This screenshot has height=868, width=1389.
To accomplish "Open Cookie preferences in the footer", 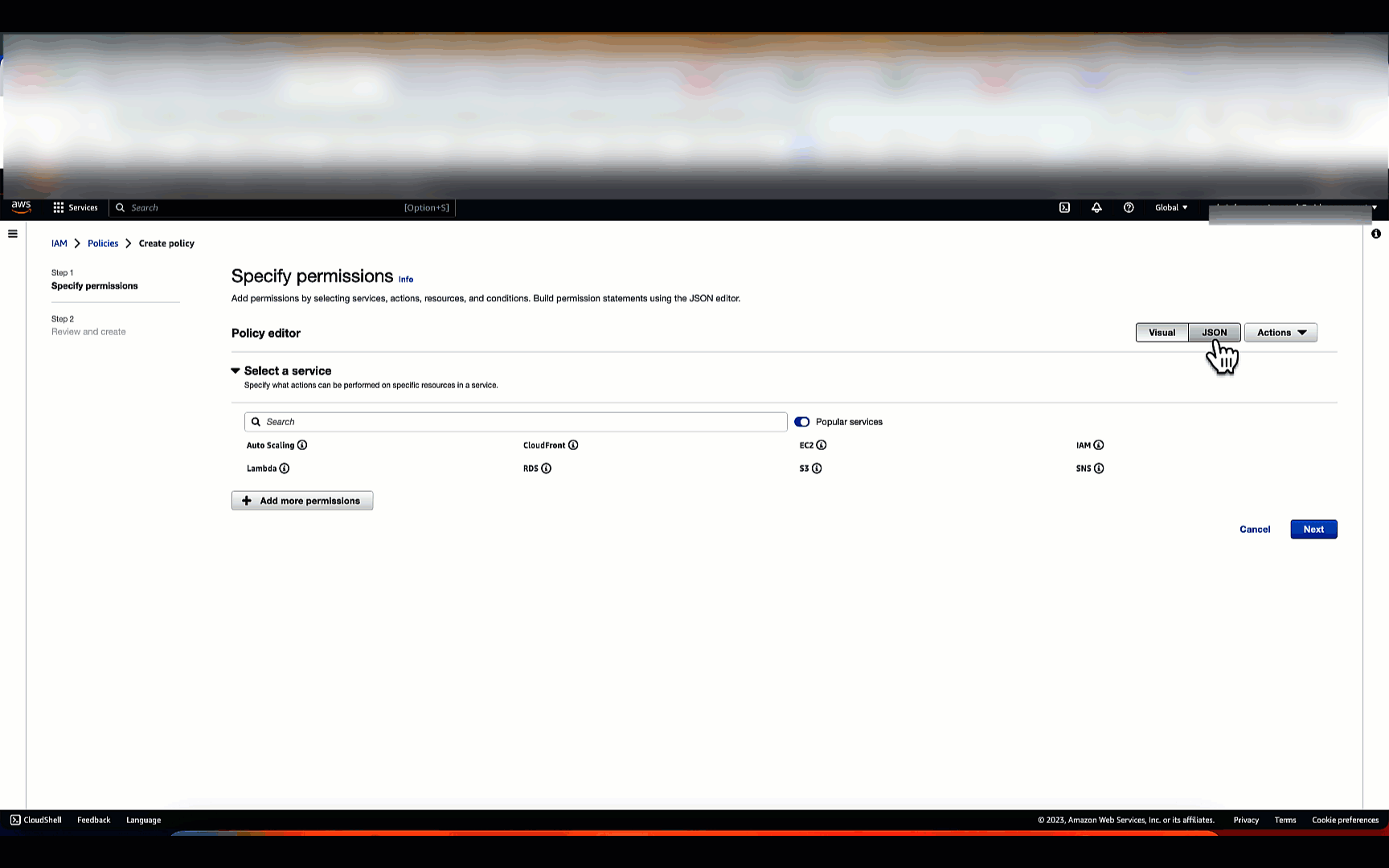I will (x=1345, y=820).
